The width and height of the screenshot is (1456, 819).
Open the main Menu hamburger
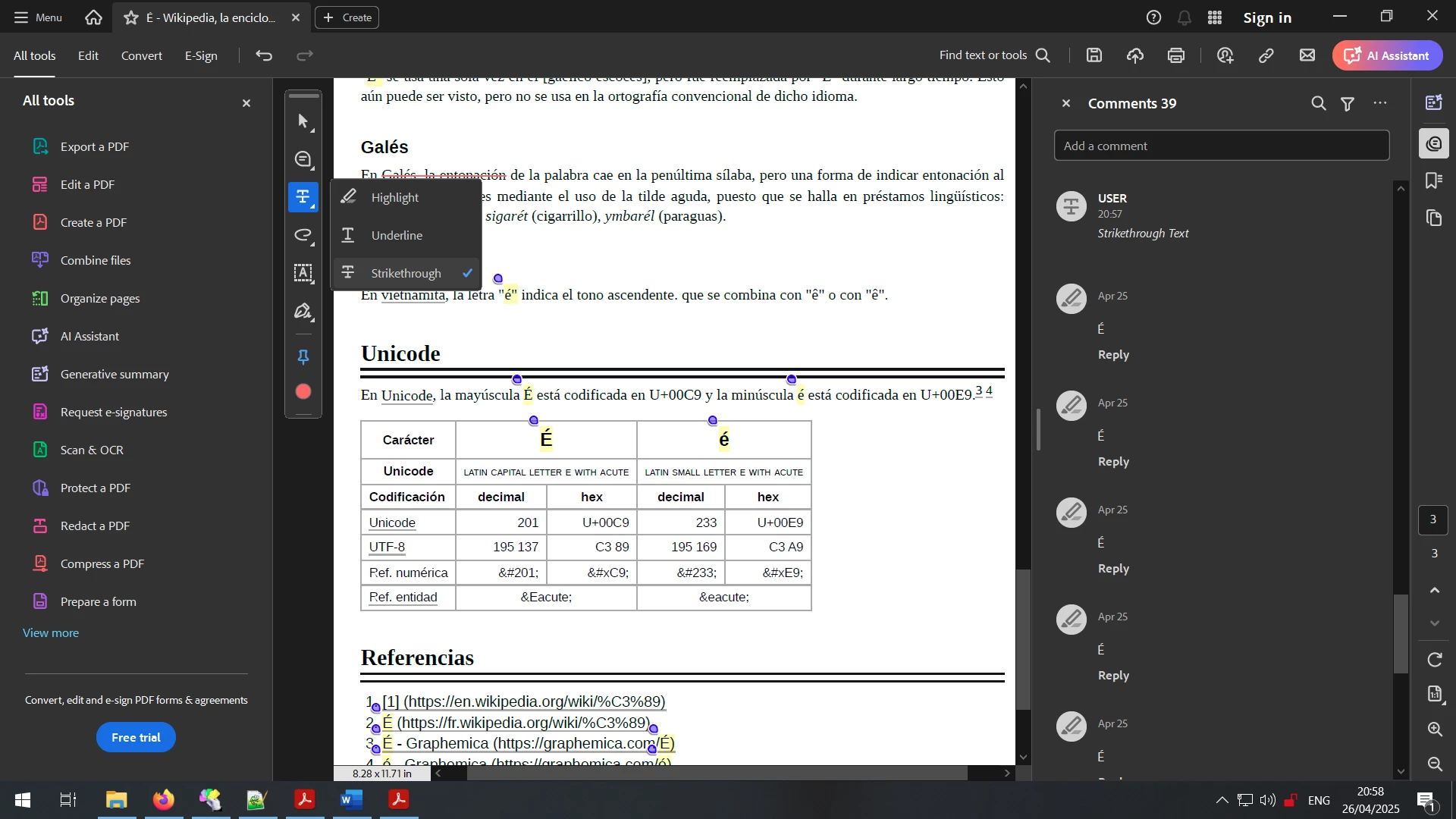[x=38, y=17]
